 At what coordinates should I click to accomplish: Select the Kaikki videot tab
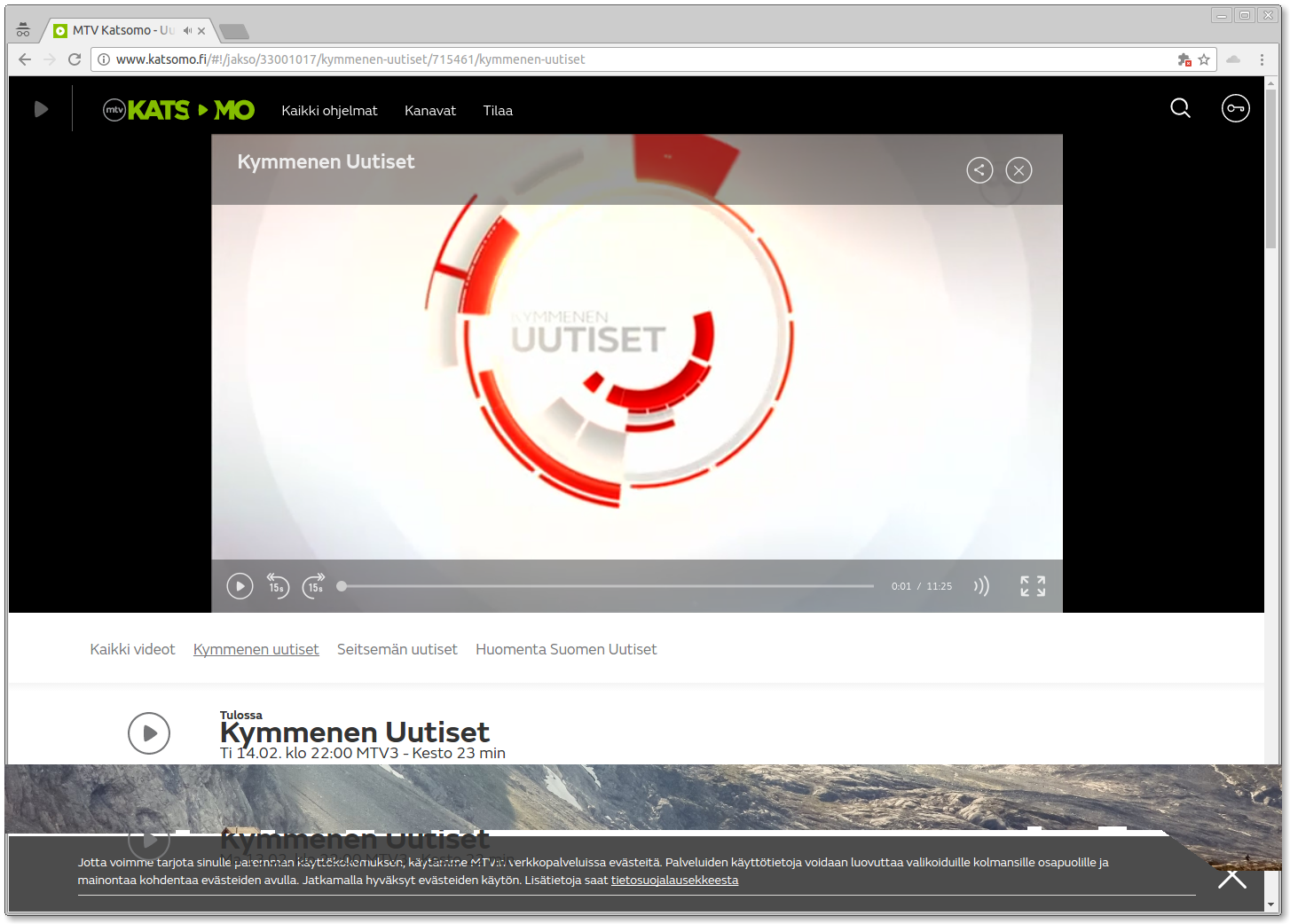[x=132, y=649]
